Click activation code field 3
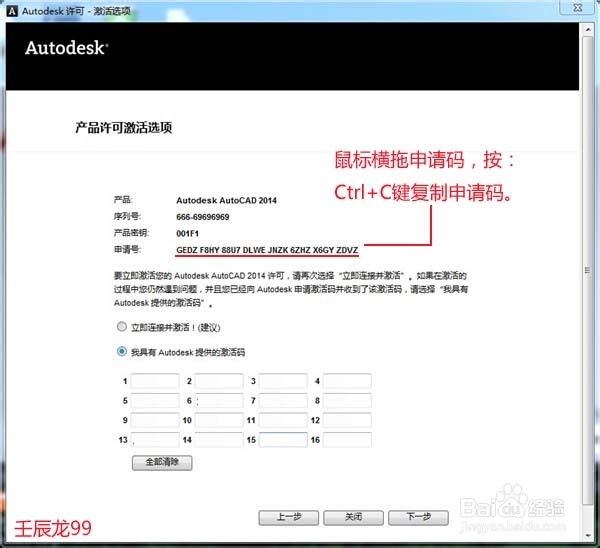Viewport: 600px width, 548px height. [283, 381]
